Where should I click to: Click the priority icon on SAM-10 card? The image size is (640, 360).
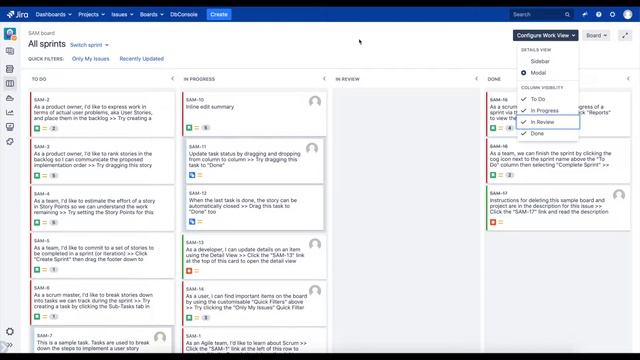pyautogui.click(x=197, y=128)
